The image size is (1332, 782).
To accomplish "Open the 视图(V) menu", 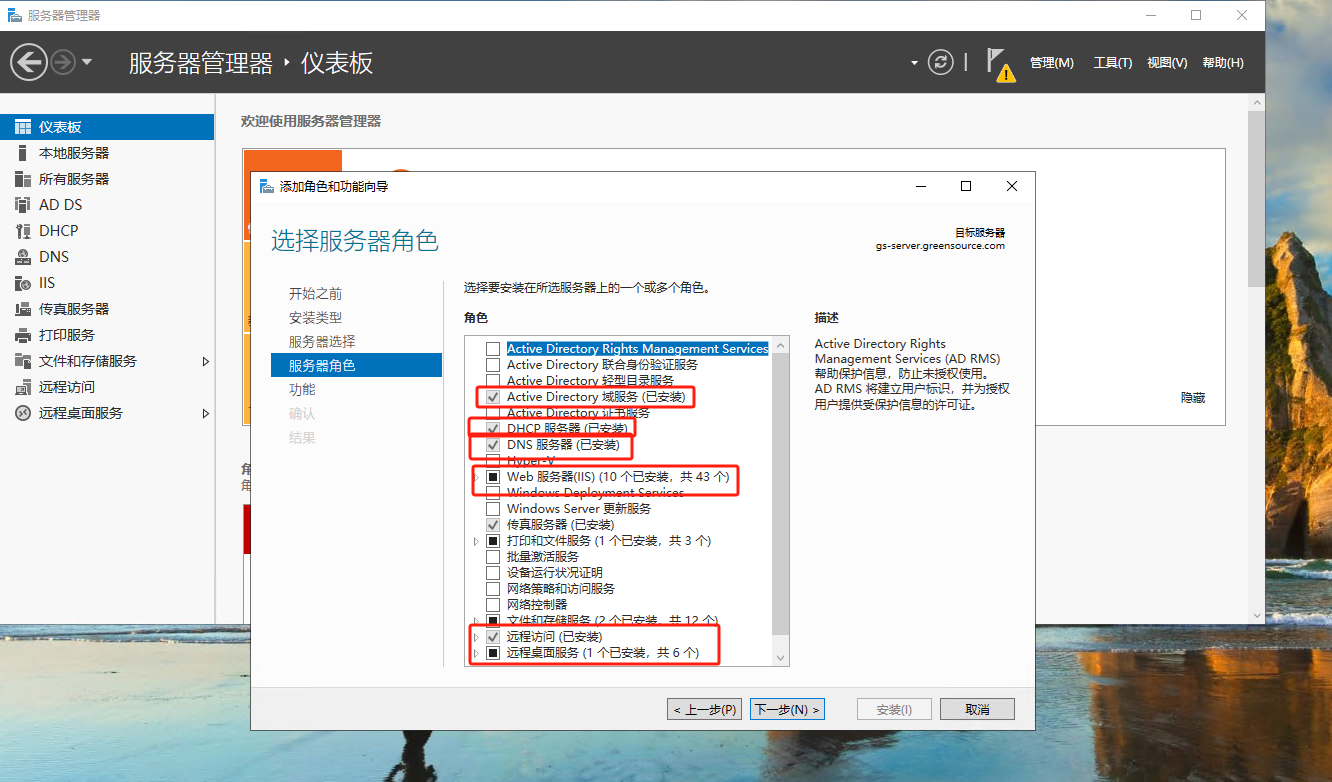I will [x=1167, y=63].
